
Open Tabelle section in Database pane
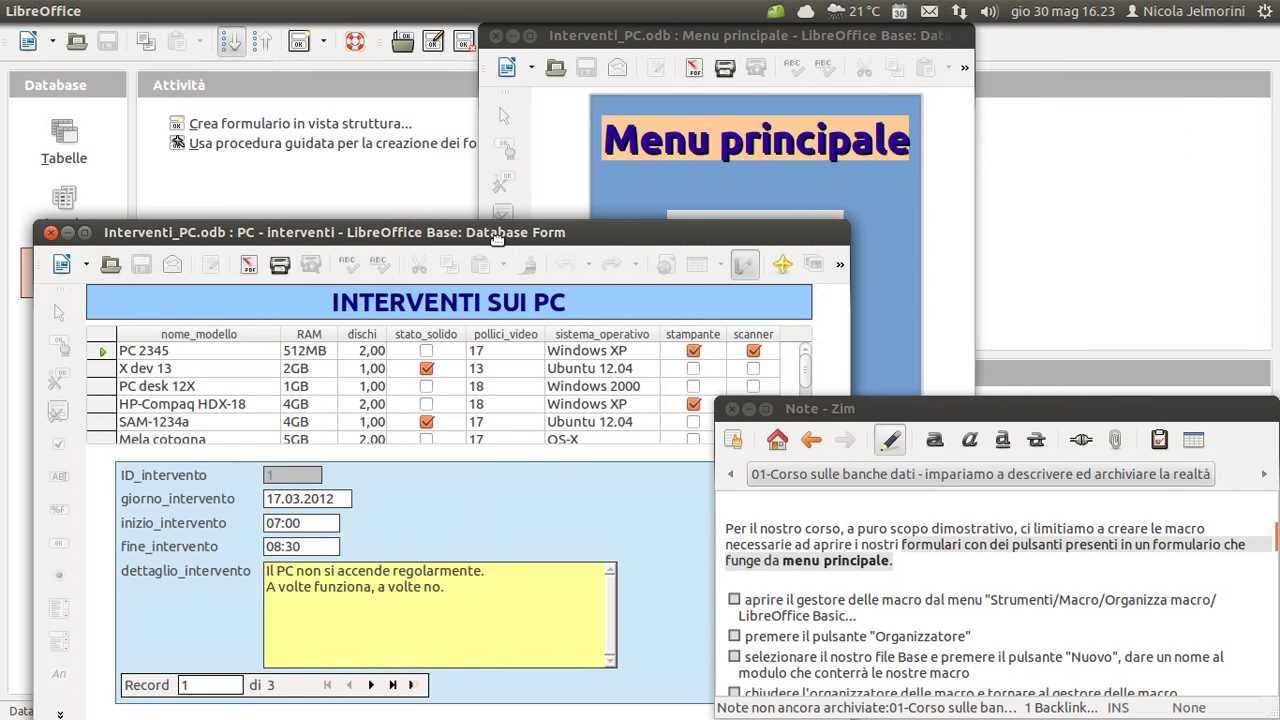64,142
